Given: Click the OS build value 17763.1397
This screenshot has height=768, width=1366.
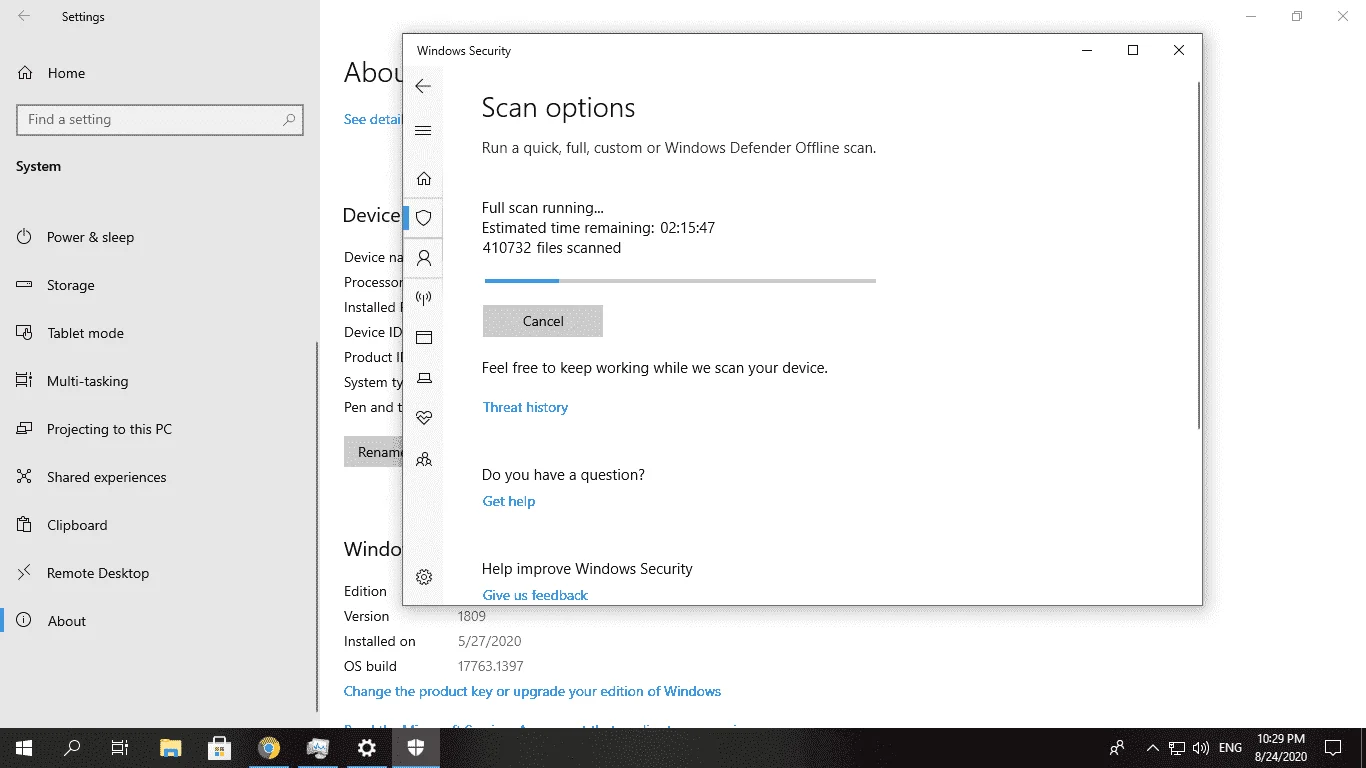Looking at the screenshot, I should 490,666.
